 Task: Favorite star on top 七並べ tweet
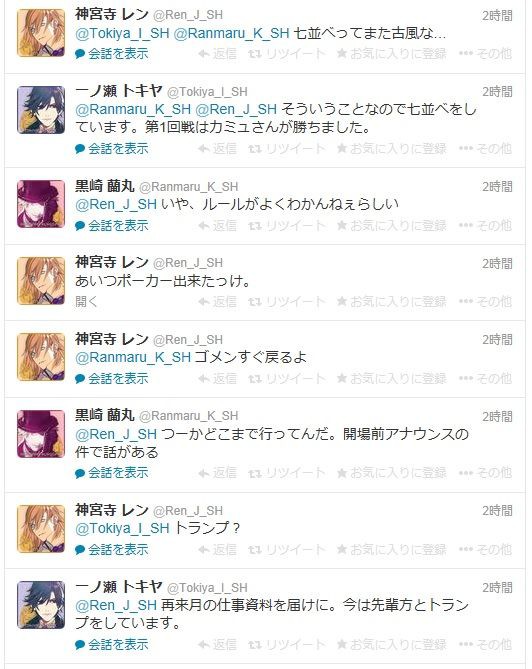[x=391, y=54]
